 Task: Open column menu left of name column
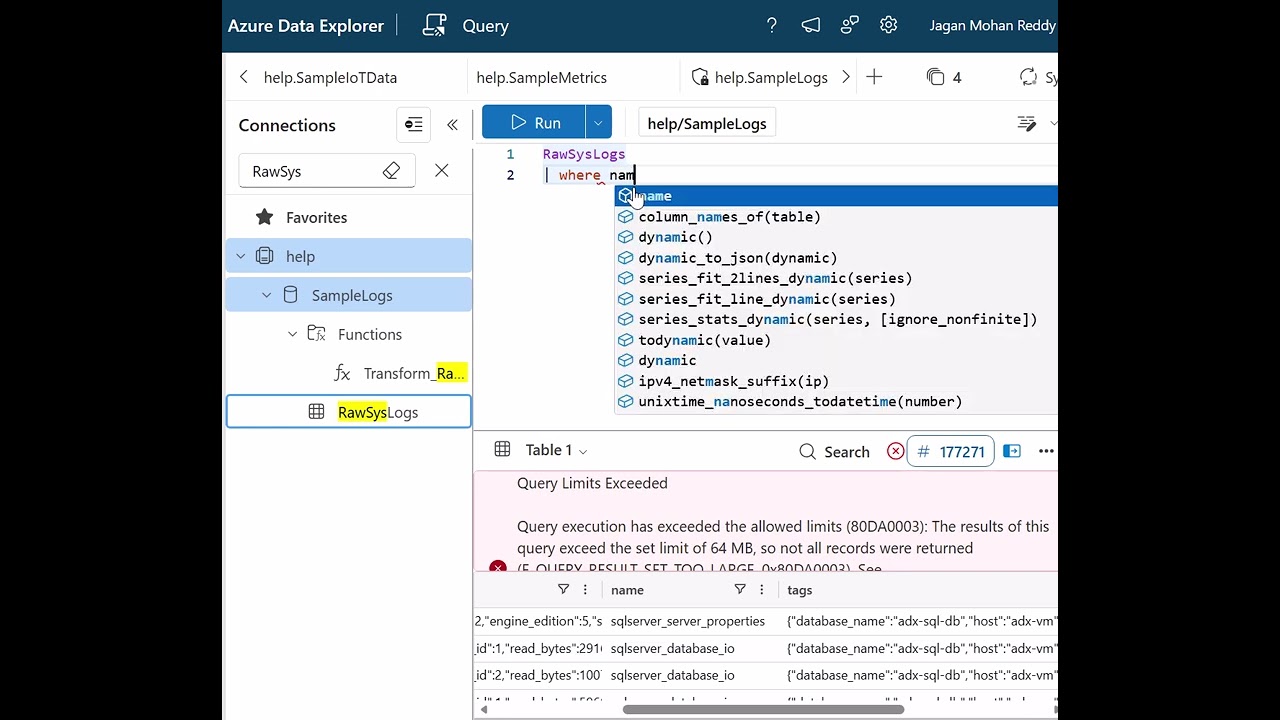(x=585, y=590)
